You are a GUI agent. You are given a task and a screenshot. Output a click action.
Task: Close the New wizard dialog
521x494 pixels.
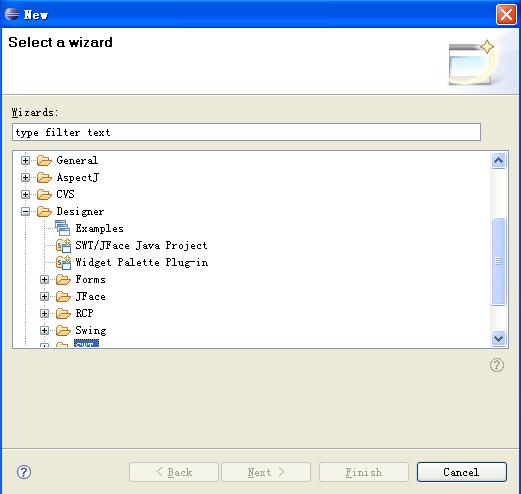[506, 15]
